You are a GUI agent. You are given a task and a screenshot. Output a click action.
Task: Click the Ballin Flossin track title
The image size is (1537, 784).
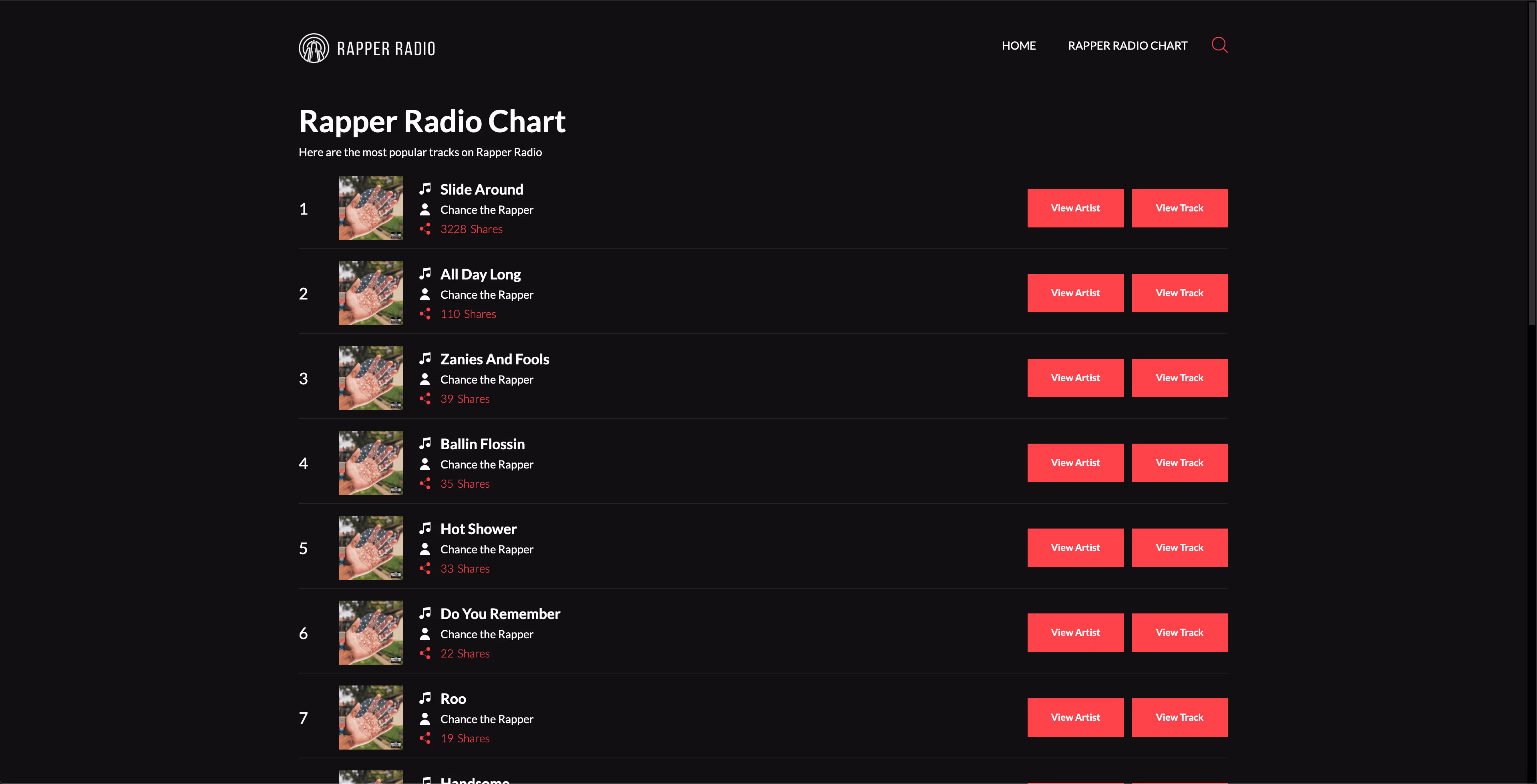tap(482, 444)
